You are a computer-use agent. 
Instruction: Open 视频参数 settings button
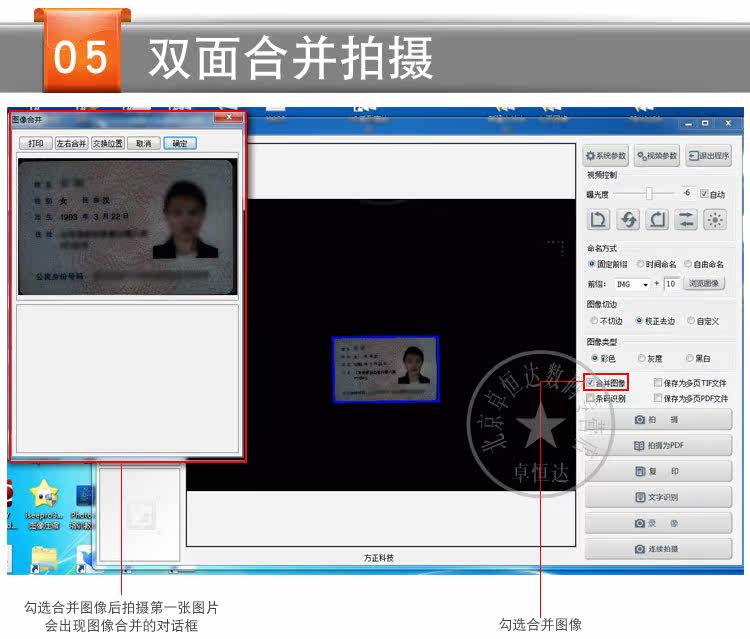pyautogui.click(x=657, y=156)
